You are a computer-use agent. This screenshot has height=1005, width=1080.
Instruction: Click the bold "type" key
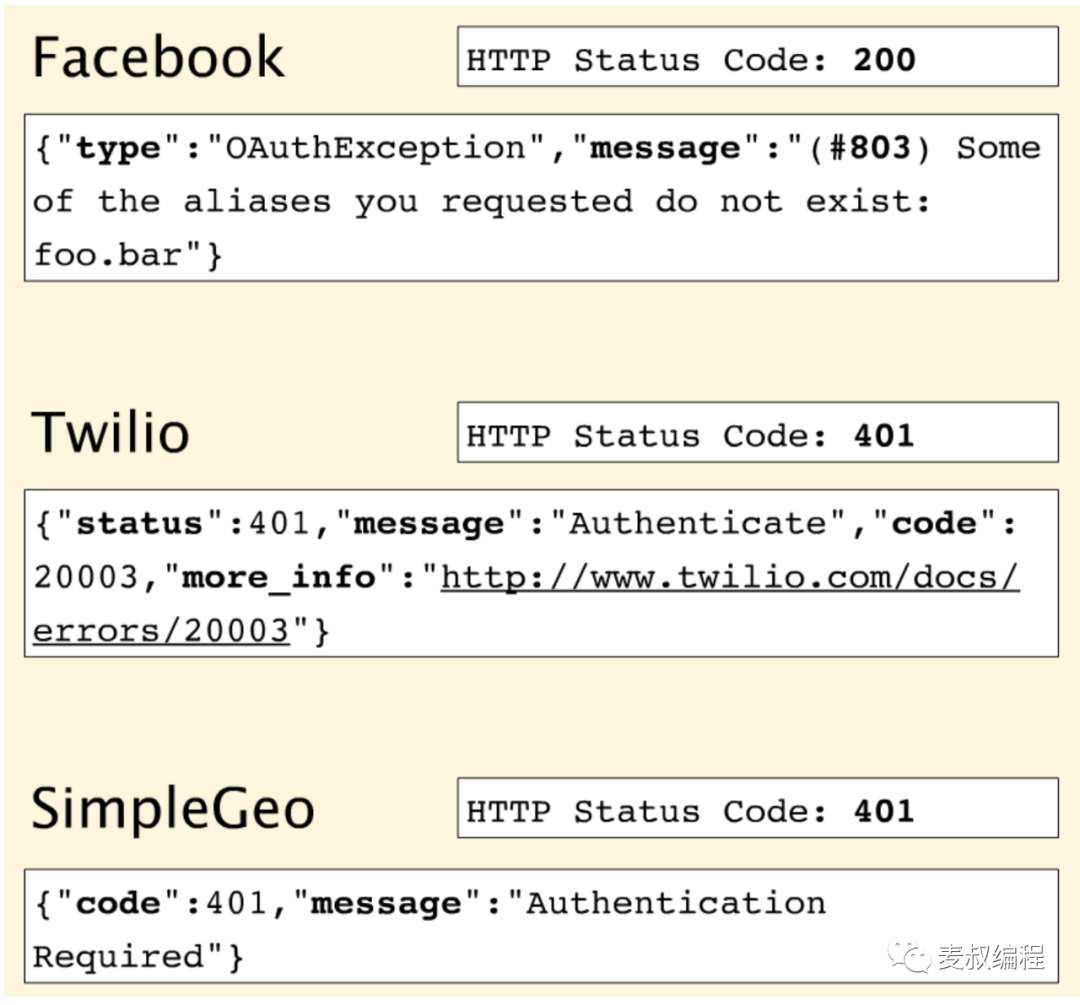point(118,149)
